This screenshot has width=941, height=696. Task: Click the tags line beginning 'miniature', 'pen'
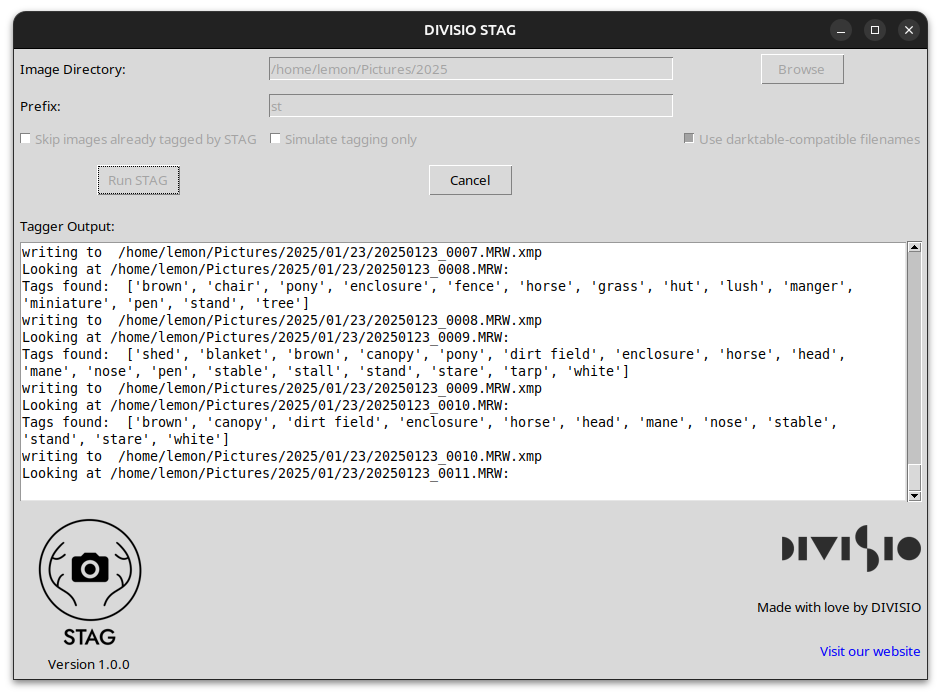pos(166,304)
